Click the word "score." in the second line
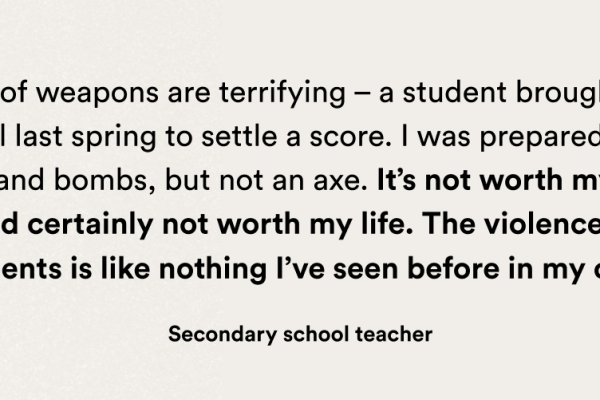Viewport: 600px width, 400px height. (x=351, y=138)
